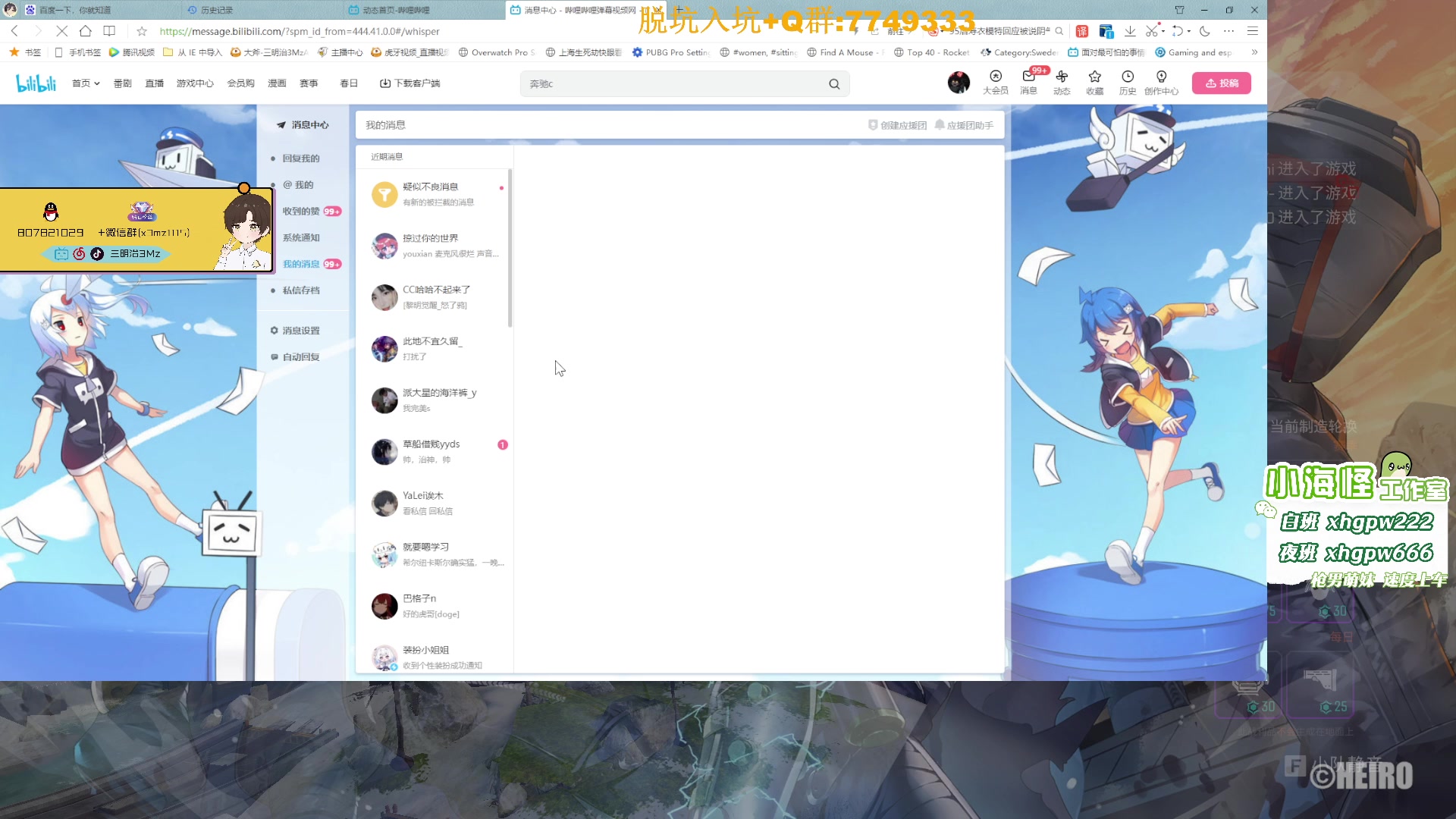Image resolution: width=1456 pixels, height=819 pixels.
Task: Click the user avatar in bilibili header
Action: (x=959, y=83)
